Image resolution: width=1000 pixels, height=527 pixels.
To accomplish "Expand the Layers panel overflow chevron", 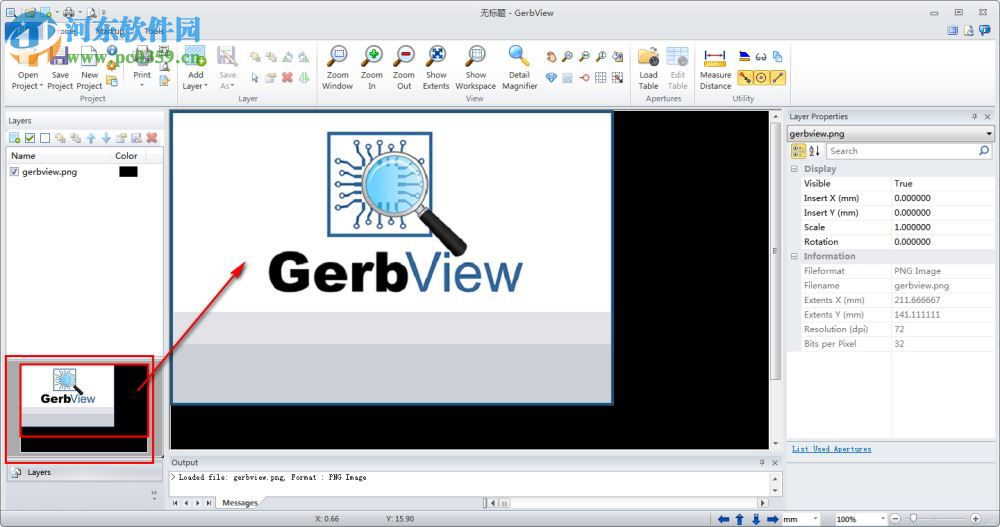I will pyautogui.click(x=154, y=493).
